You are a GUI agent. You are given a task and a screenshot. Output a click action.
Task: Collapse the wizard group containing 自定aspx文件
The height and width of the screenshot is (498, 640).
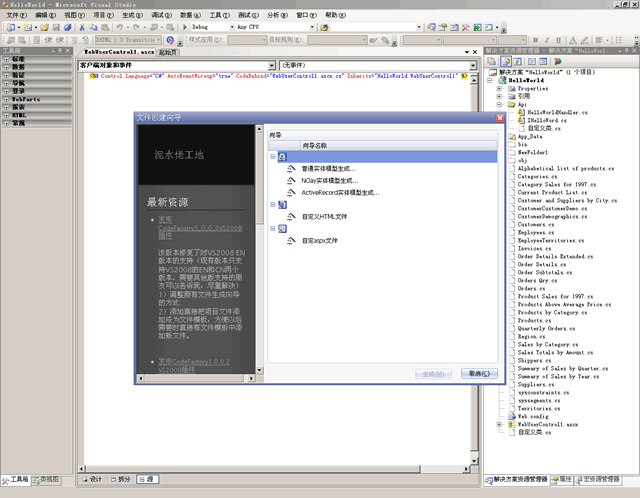273,229
